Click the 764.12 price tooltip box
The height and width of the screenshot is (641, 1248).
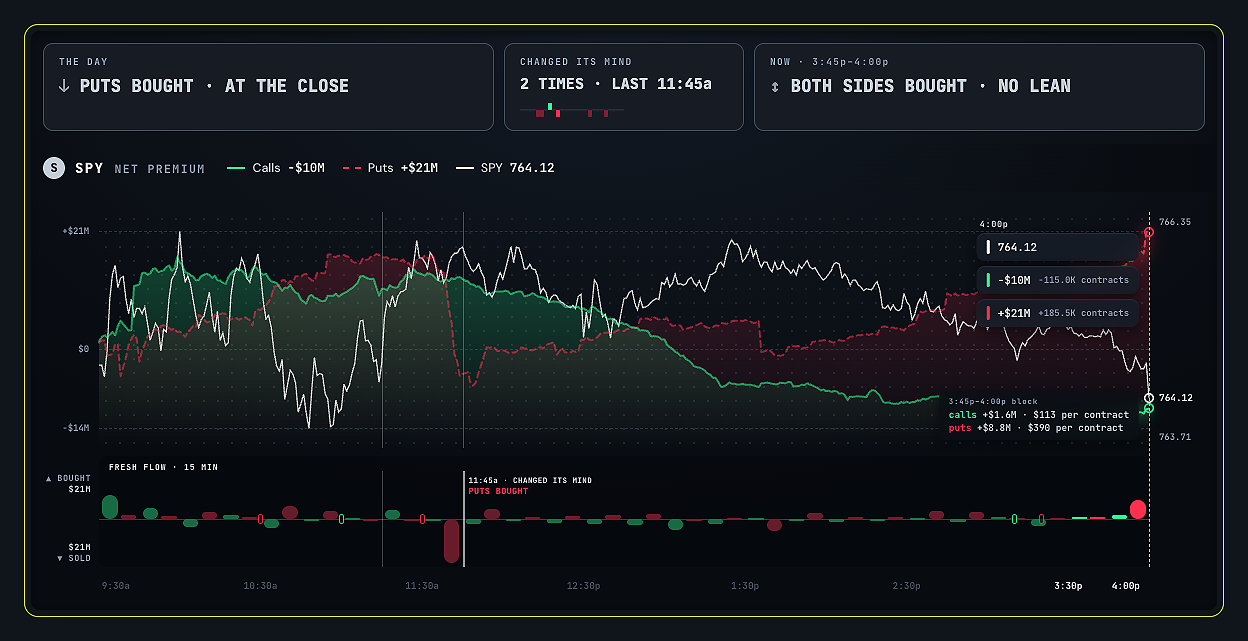coord(1058,247)
